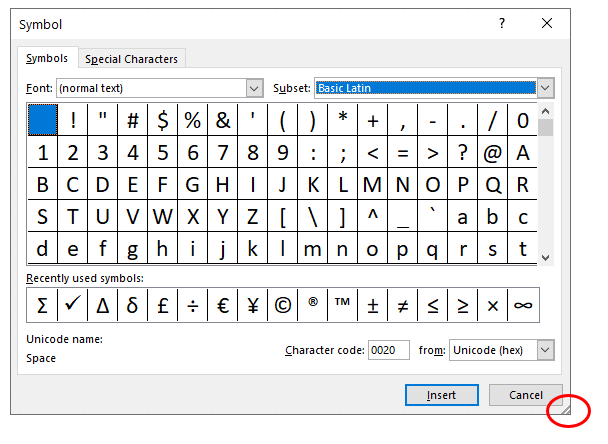The height and width of the screenshot is (444, 608).
Task: Open the Symbols tab
Action: pyautogui.click(x=47, y=59)
